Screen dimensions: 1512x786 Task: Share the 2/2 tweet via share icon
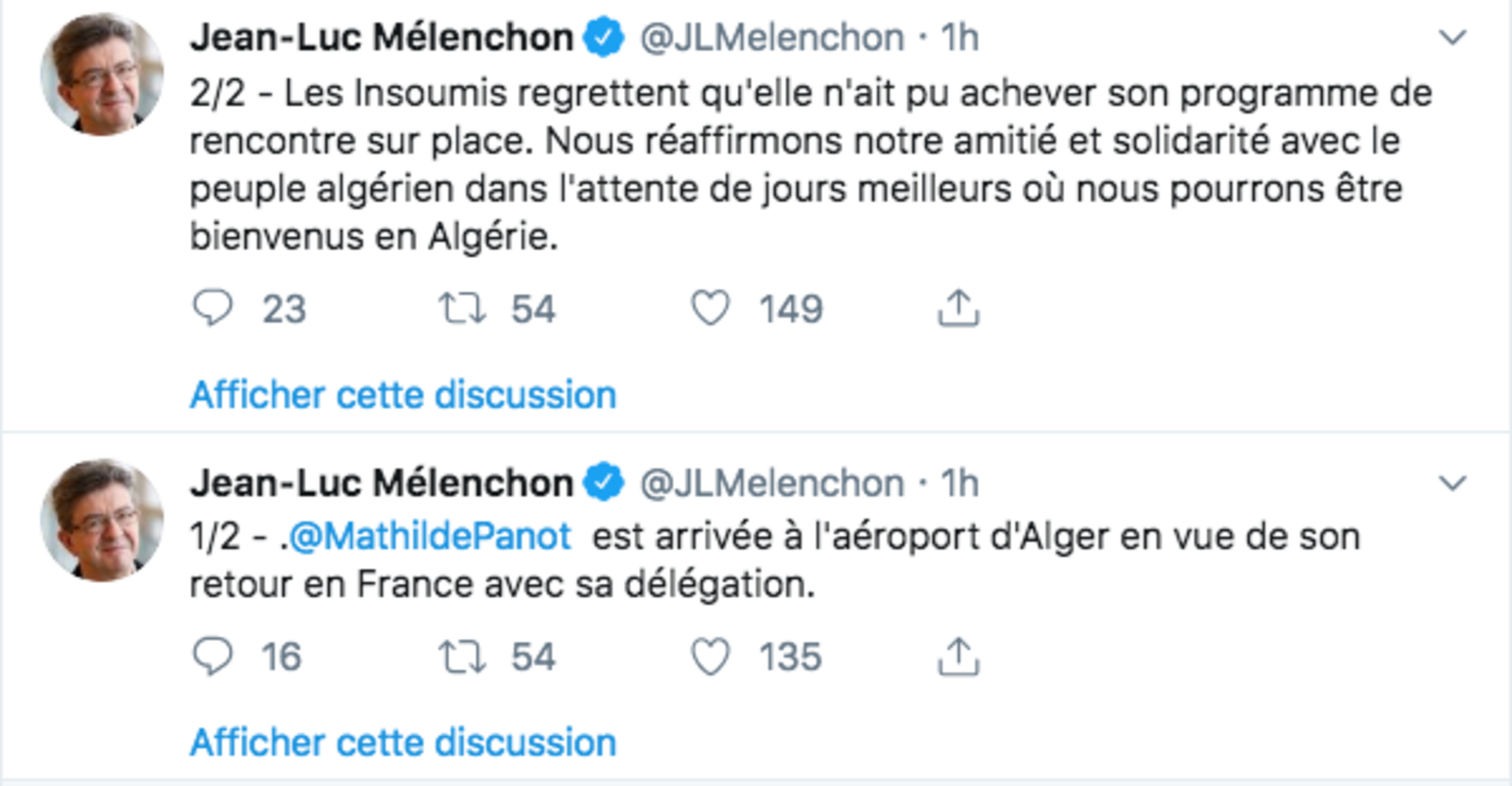coord(958,308)
